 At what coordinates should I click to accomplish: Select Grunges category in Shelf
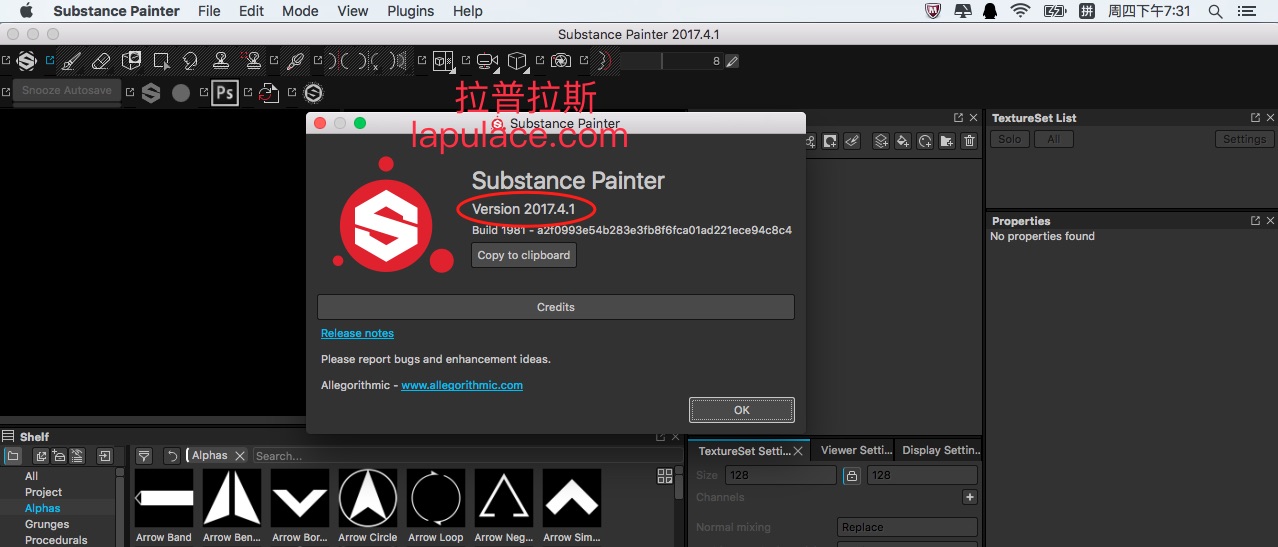pyautogui.click(x=47, y=524)
